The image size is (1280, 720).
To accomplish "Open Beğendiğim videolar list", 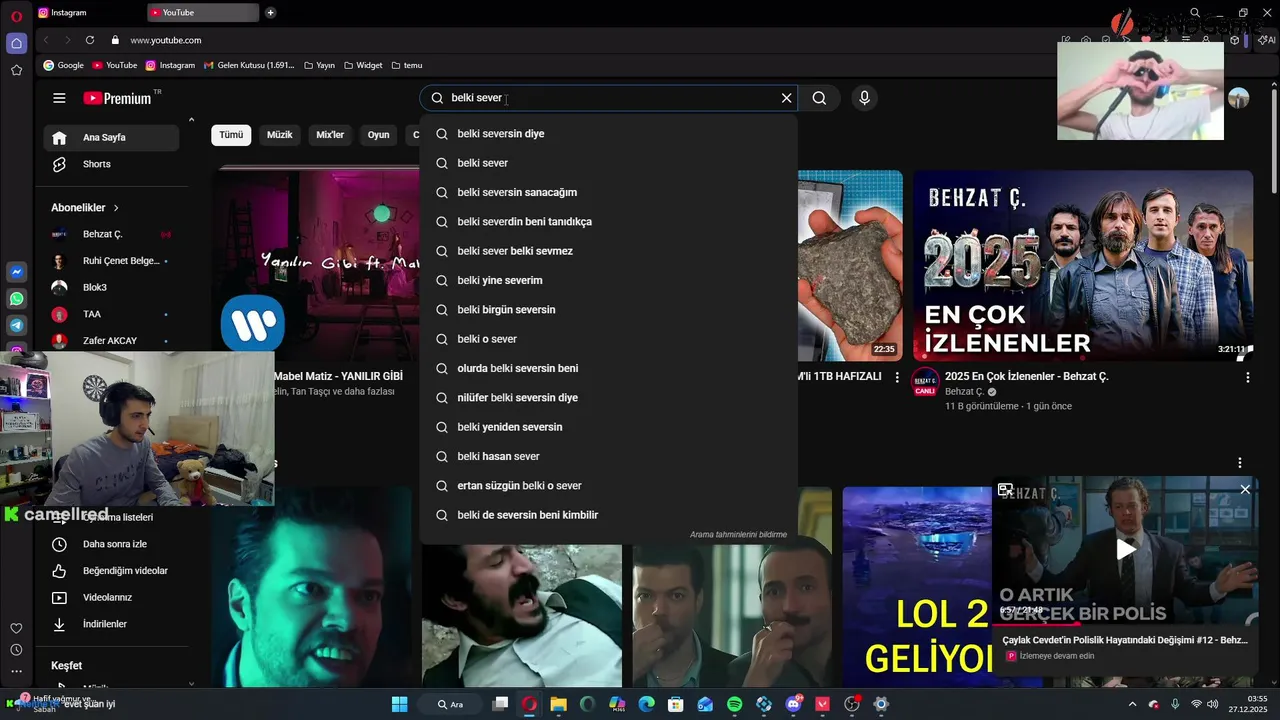I will coord(111,571).
